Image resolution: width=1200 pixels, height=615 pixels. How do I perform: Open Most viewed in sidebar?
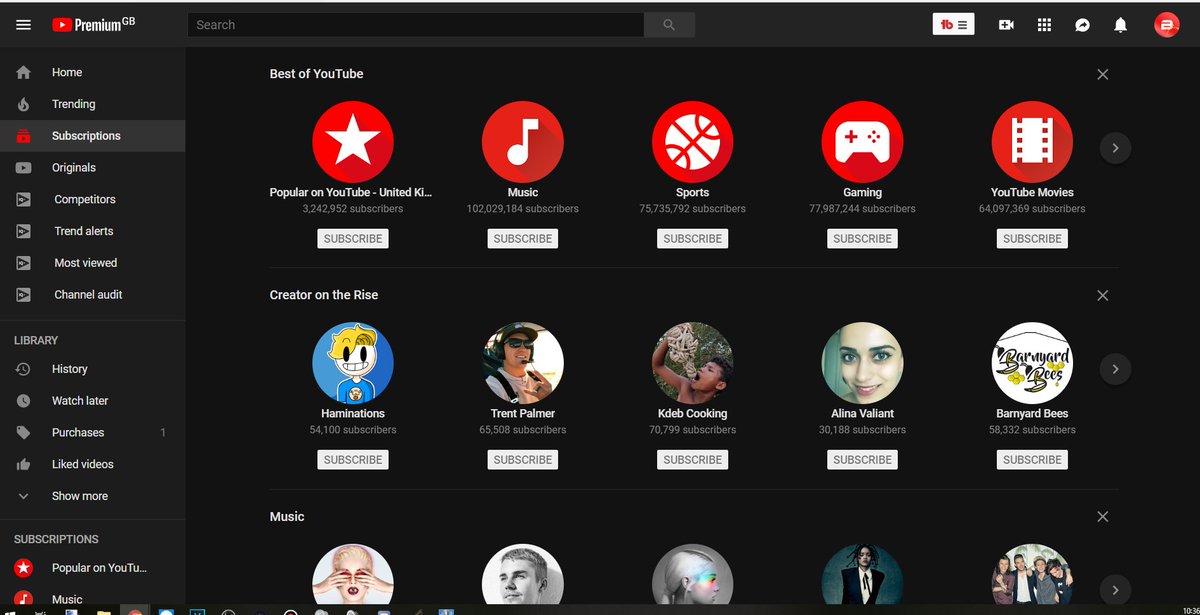click(92, 263)
